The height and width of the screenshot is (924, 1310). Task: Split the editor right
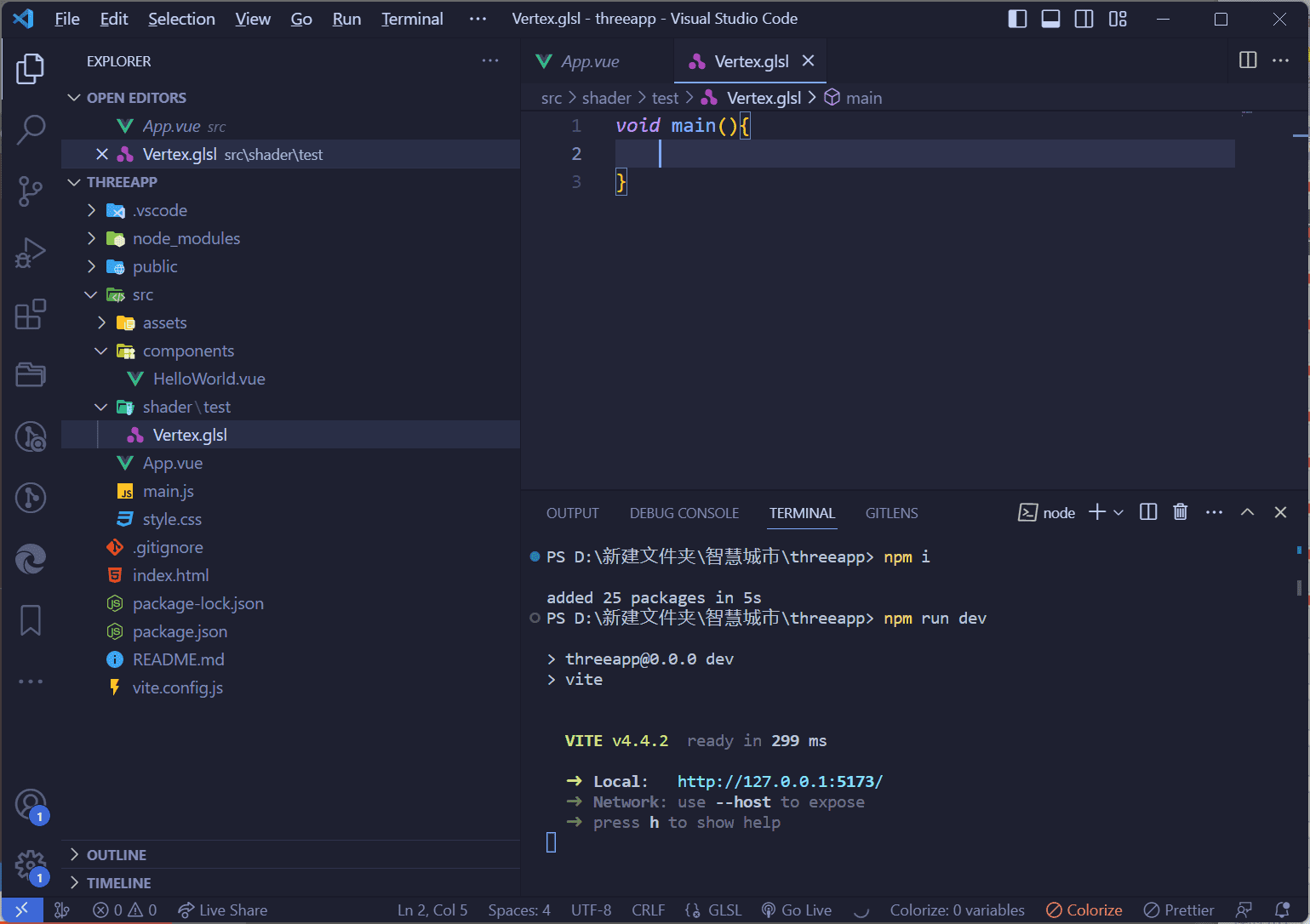tap(1248, 60)
